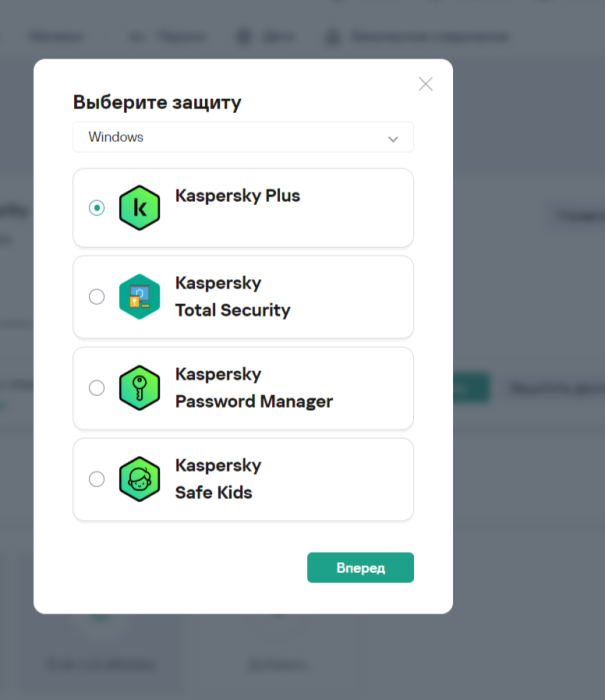
Task: Click the Kaspersky Total Security monitor icon
Action: (x=139, y=296)
